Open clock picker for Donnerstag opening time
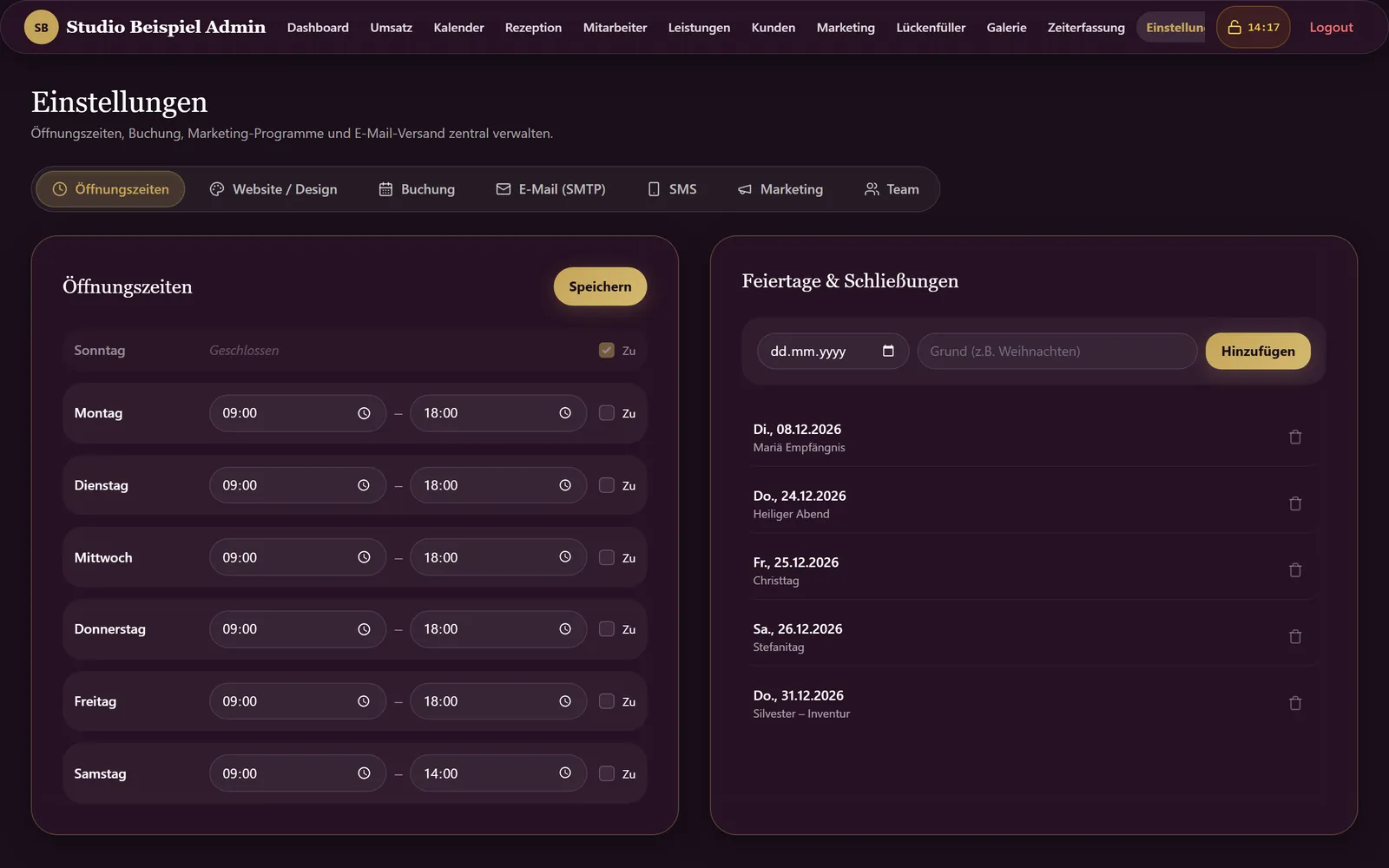The image size is (1389, 868). 364,629
